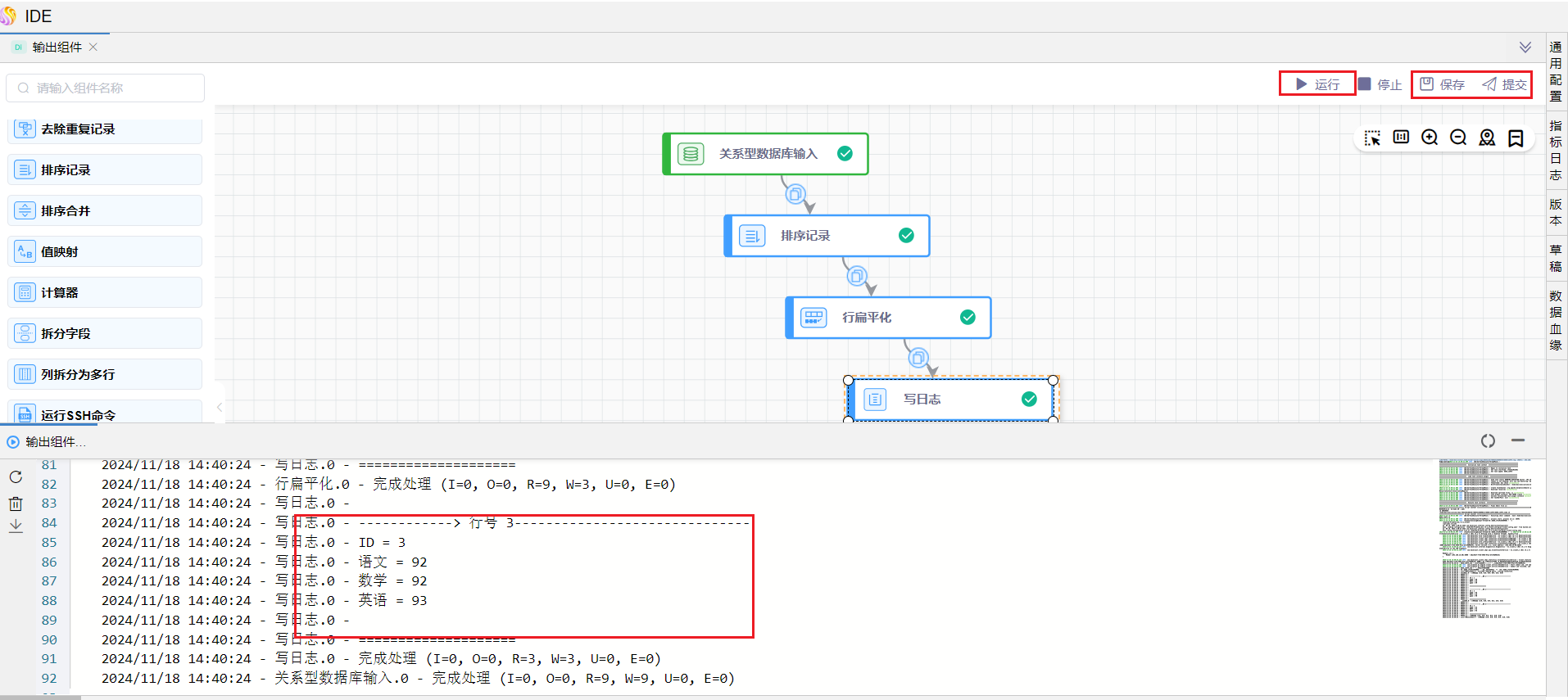
Task: Download the log via arrow icon
Action: click(16, 526)
